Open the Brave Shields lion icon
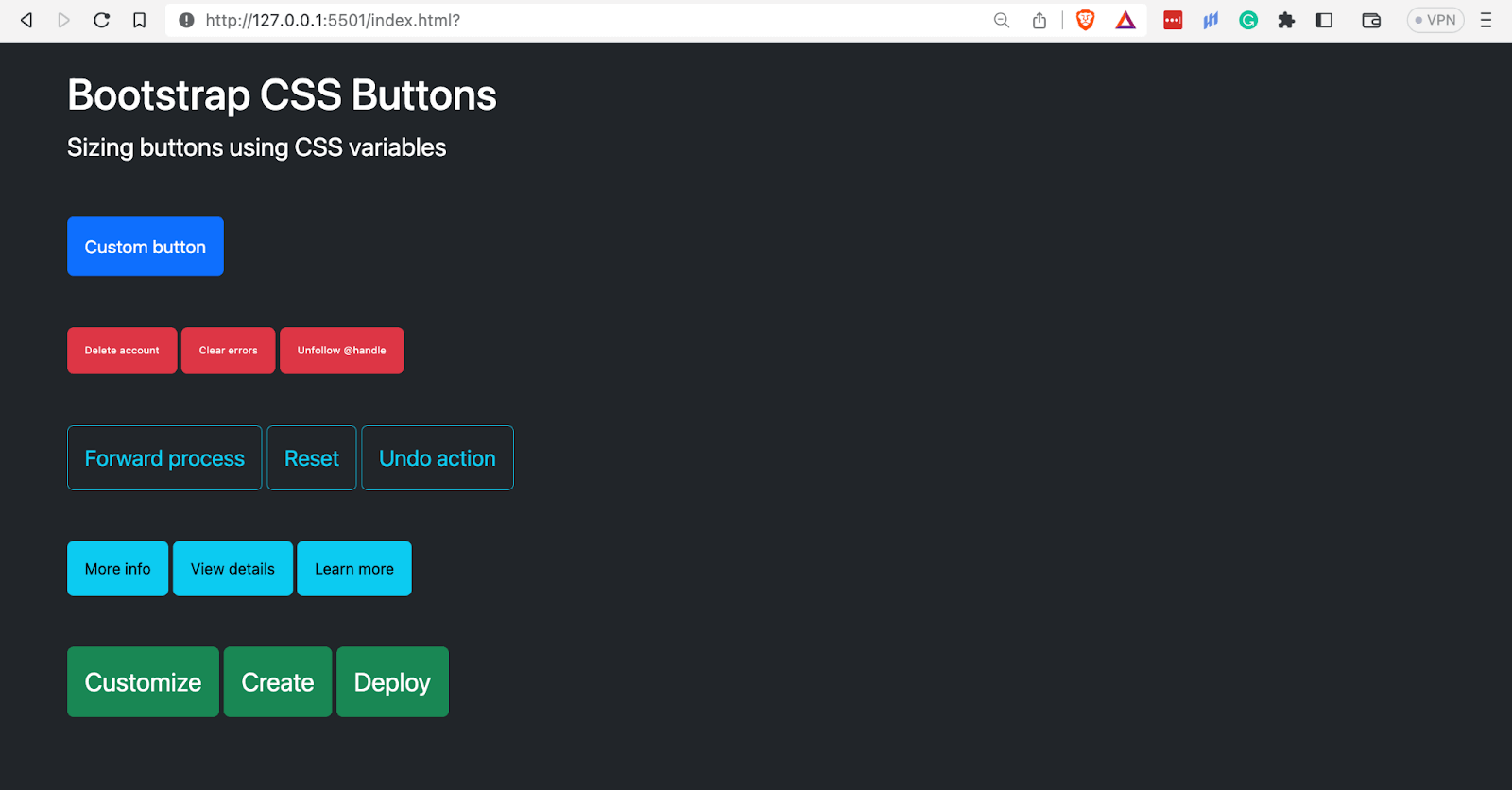 tap(1085, 20)
